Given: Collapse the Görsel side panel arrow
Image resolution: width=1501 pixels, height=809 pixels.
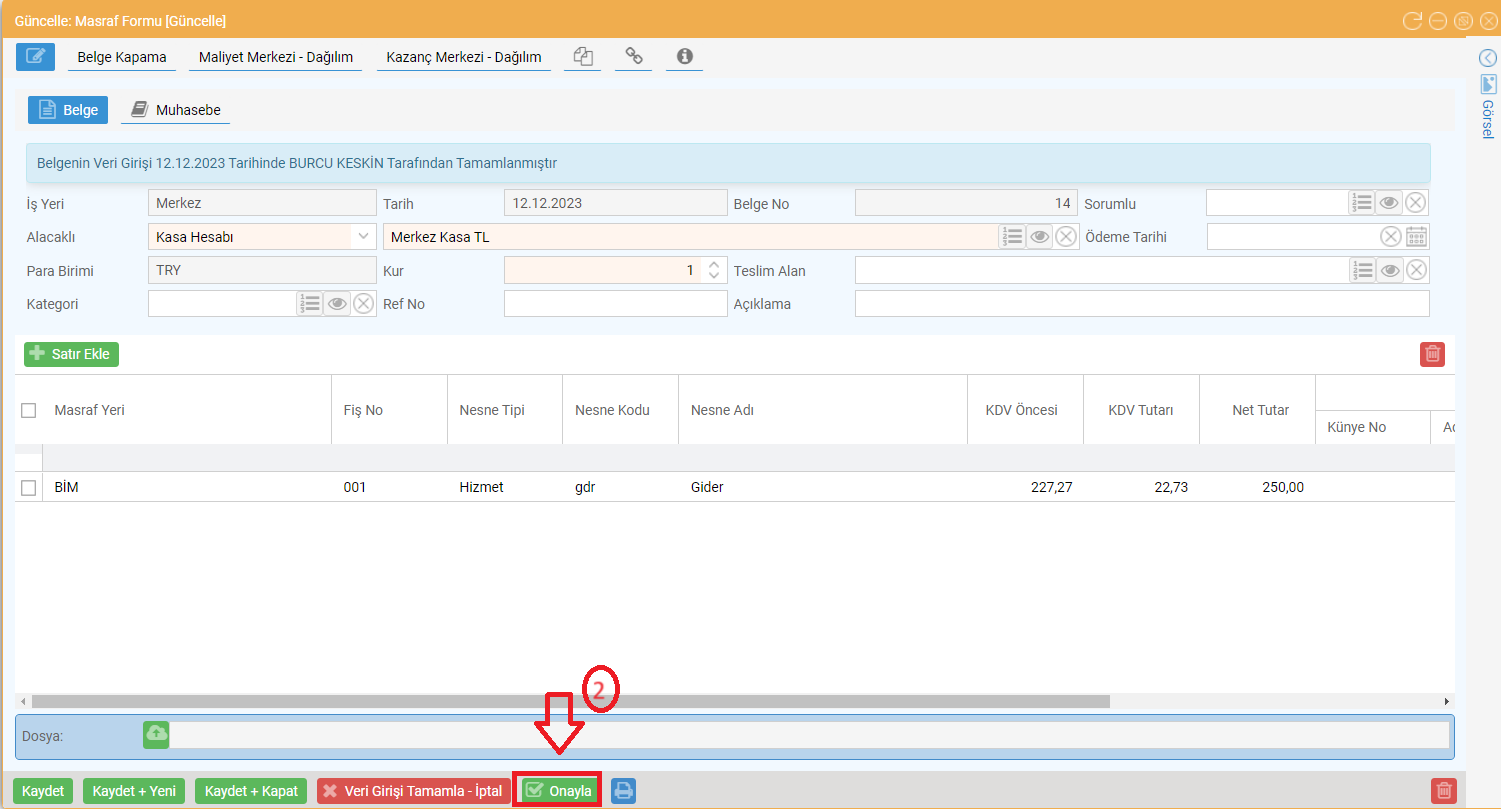Looking at the screenshot, I should [x=1487, y=59].
